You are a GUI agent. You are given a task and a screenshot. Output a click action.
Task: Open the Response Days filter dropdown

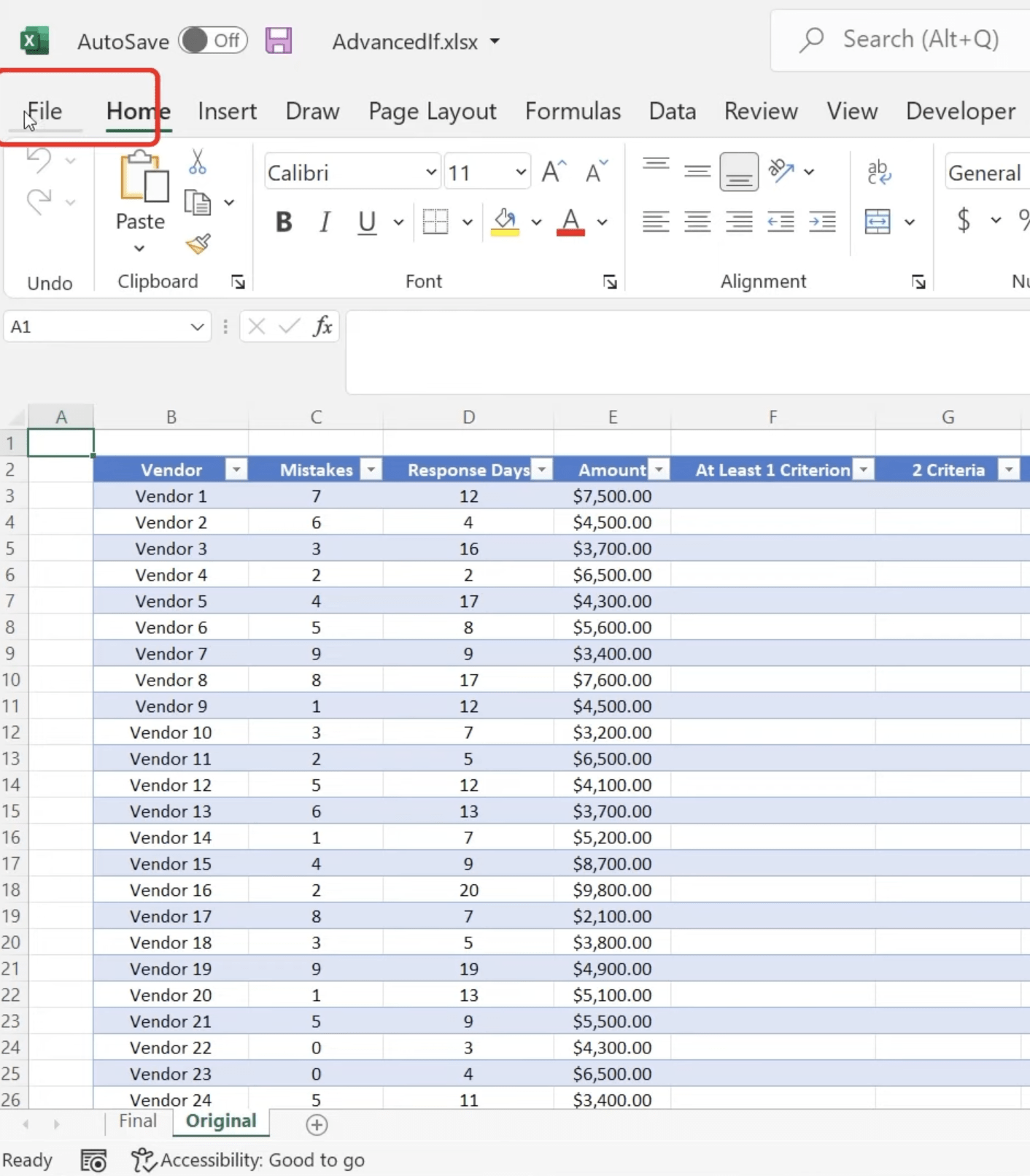click(x=542, y=470)
